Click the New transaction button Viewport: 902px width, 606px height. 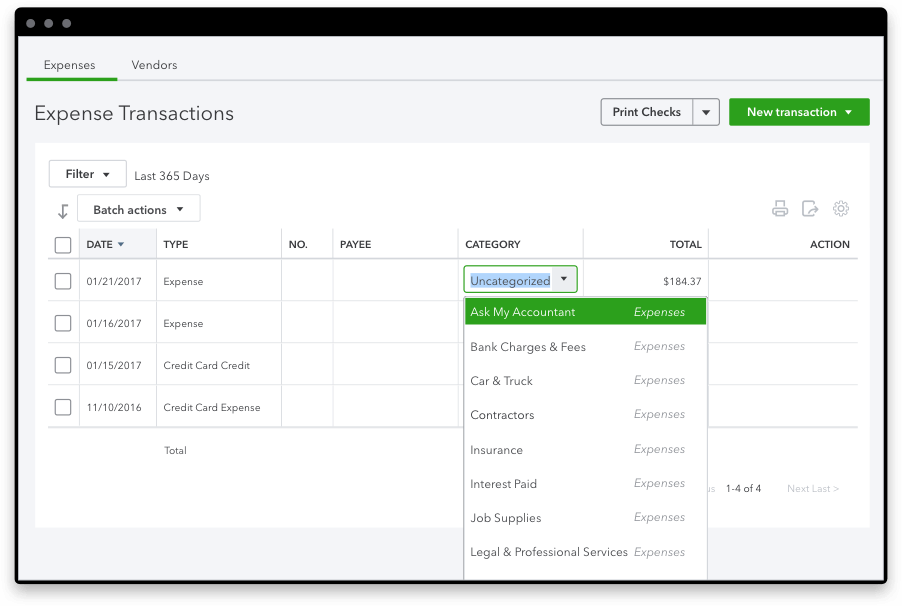click(799, 112)
